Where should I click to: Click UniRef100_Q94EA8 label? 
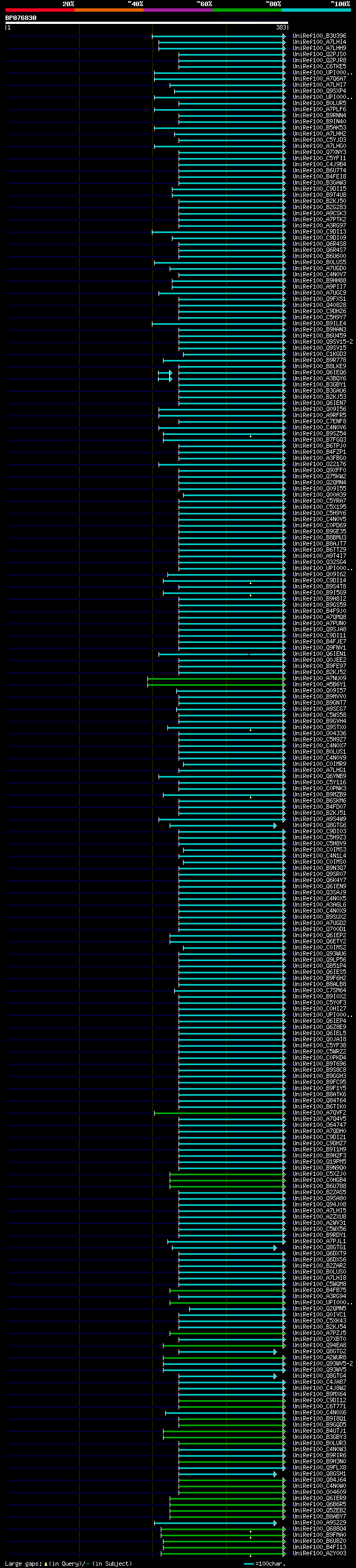pos(319,1345)
